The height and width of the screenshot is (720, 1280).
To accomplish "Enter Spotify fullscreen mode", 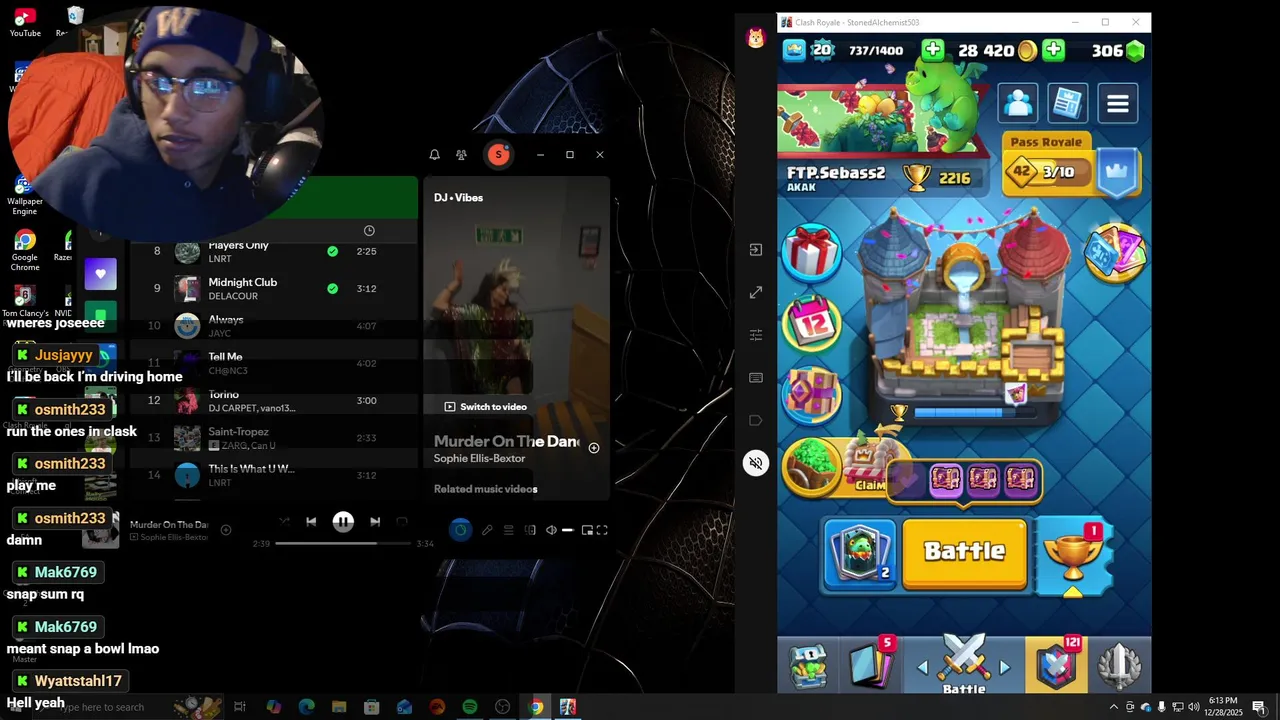I will click(602, 530).
